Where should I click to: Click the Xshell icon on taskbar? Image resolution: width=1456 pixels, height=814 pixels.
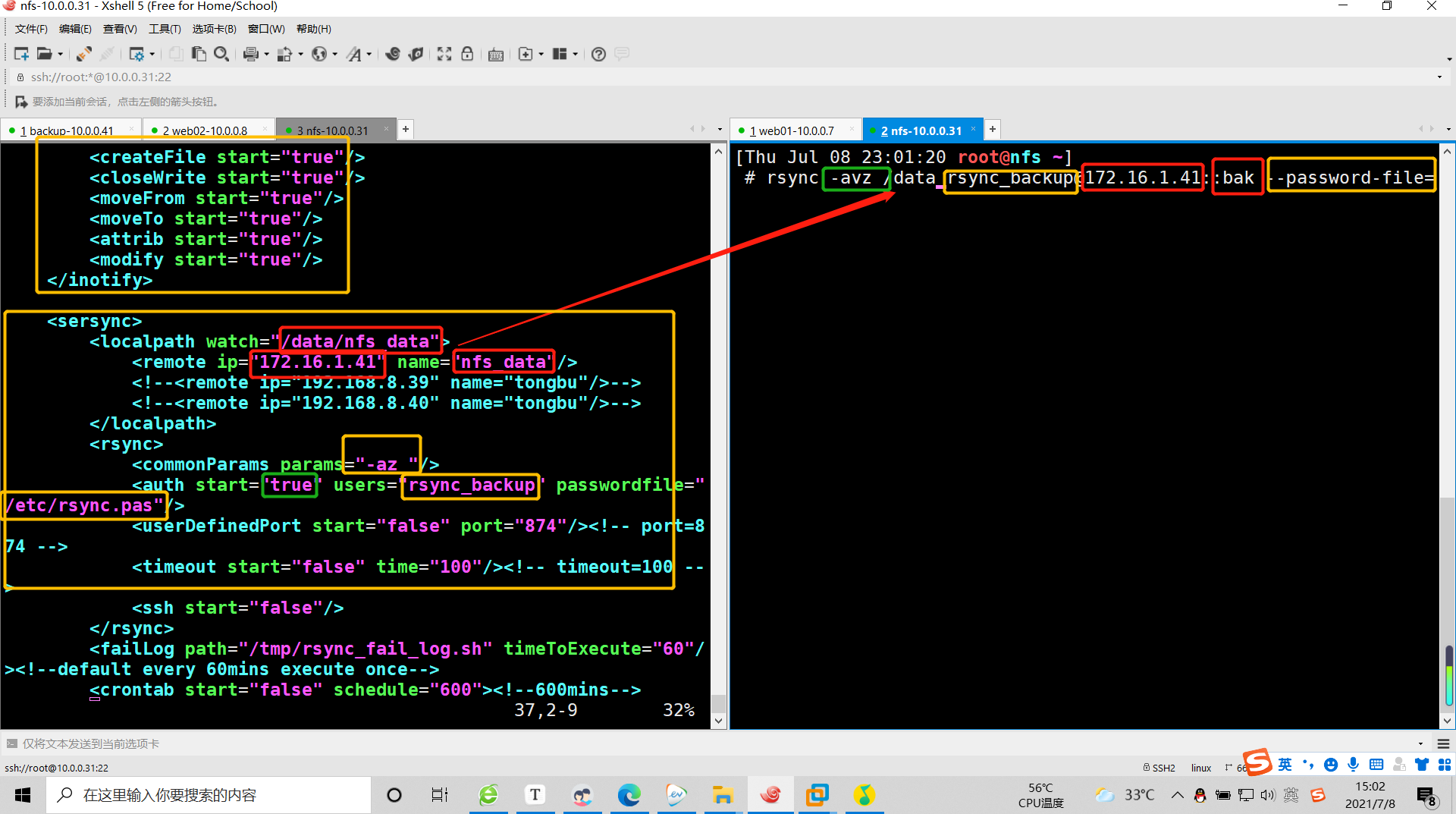(x=770, y=795)
